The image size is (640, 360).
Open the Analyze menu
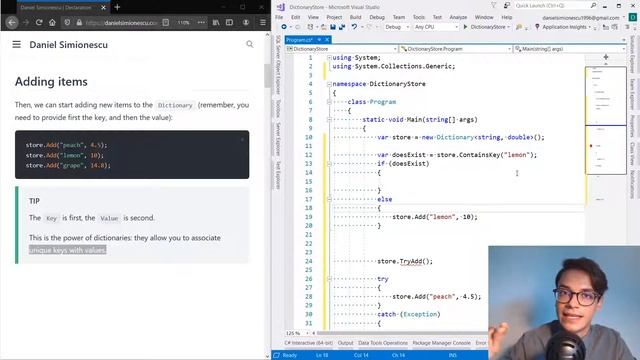click(x=458, y=17)
